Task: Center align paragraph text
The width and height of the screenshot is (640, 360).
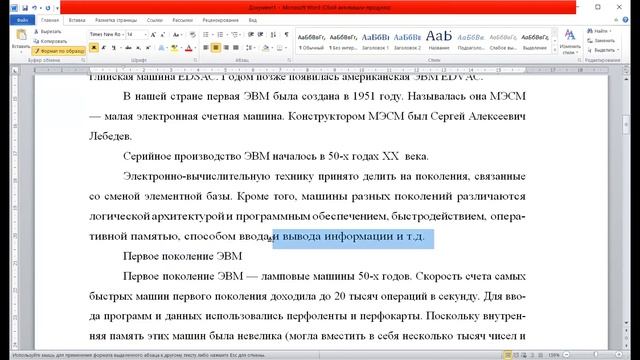Action: tap(216, 48)
